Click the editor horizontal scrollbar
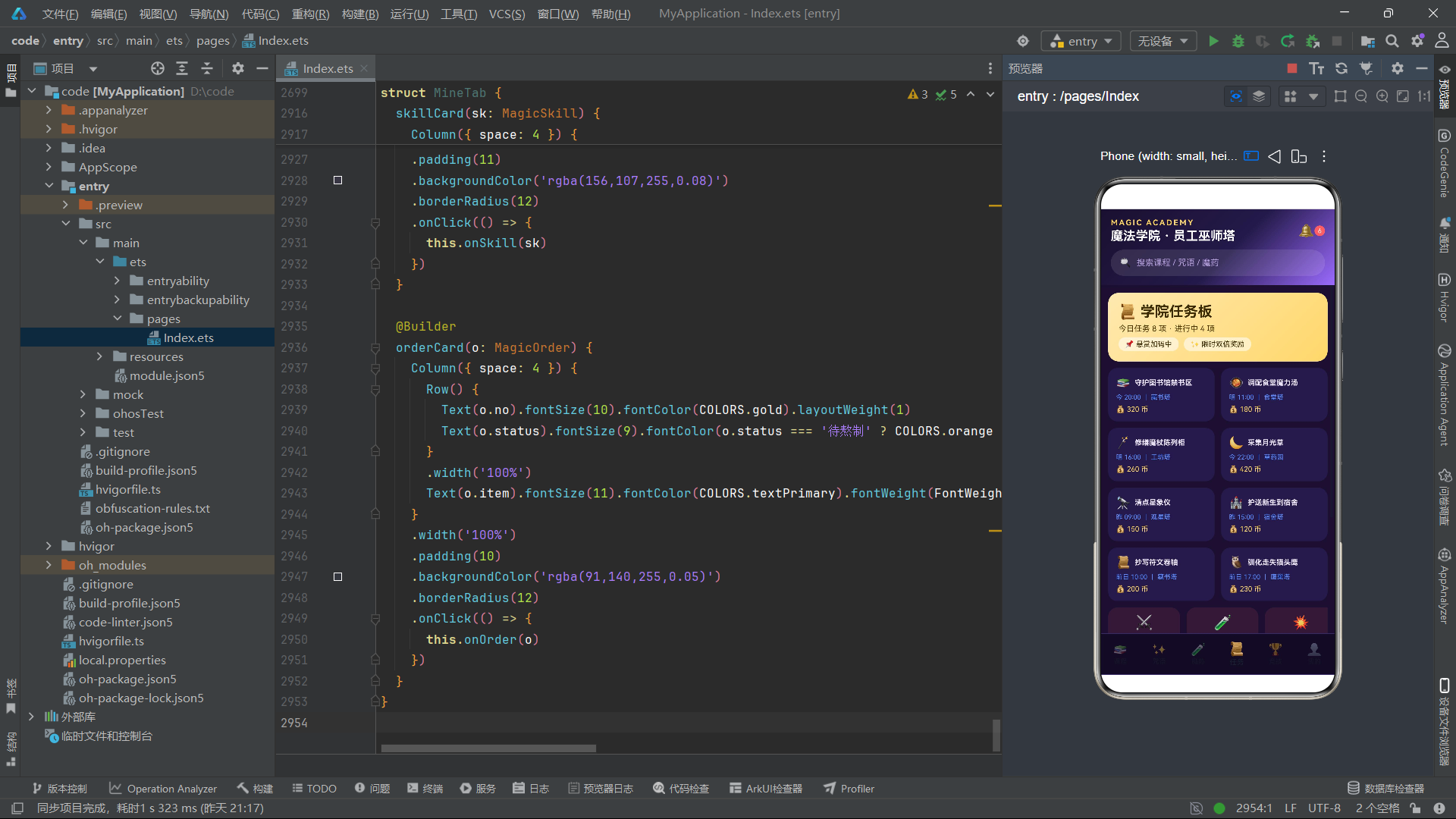This screenshot has height=819, width=1456. [488, 748]
